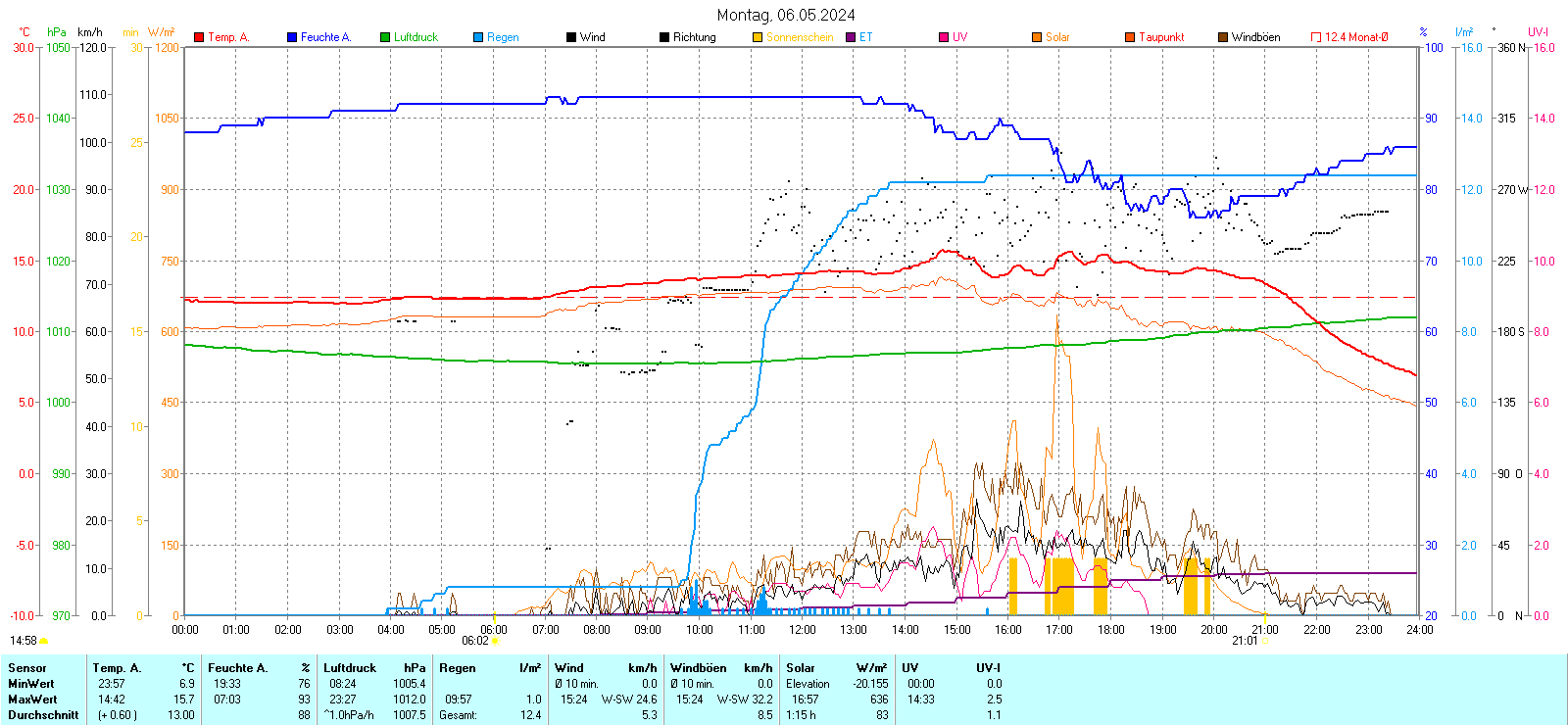Click the 12:00 time axis label

[803, 630]
